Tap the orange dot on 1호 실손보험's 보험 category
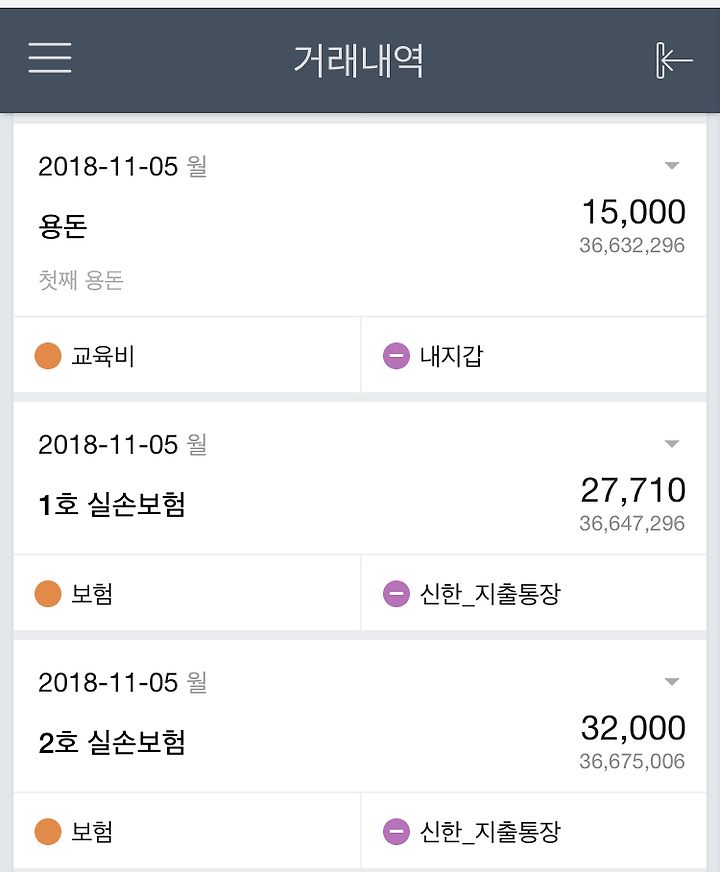Image resolution: width=720 pixels, height=872 pixels. tap(48, 593)
